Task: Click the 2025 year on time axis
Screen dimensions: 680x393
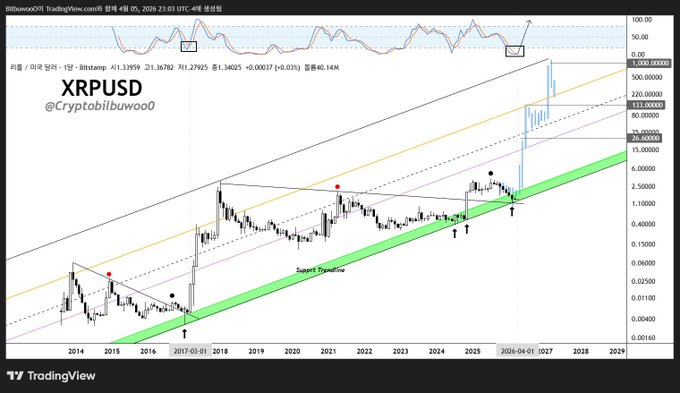Action: (x=473, y=351)
